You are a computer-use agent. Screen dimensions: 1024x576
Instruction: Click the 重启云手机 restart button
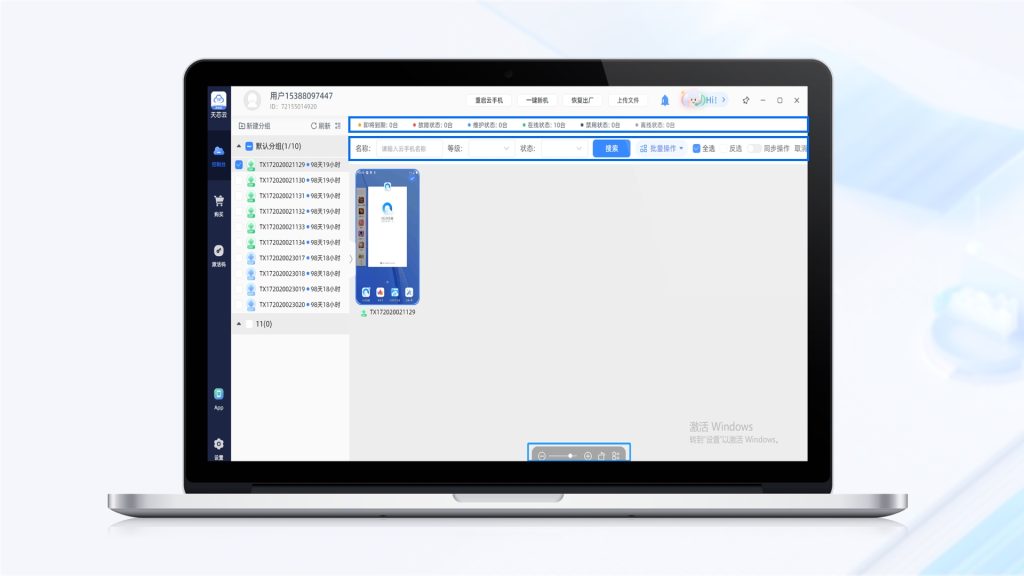[489, 100]
